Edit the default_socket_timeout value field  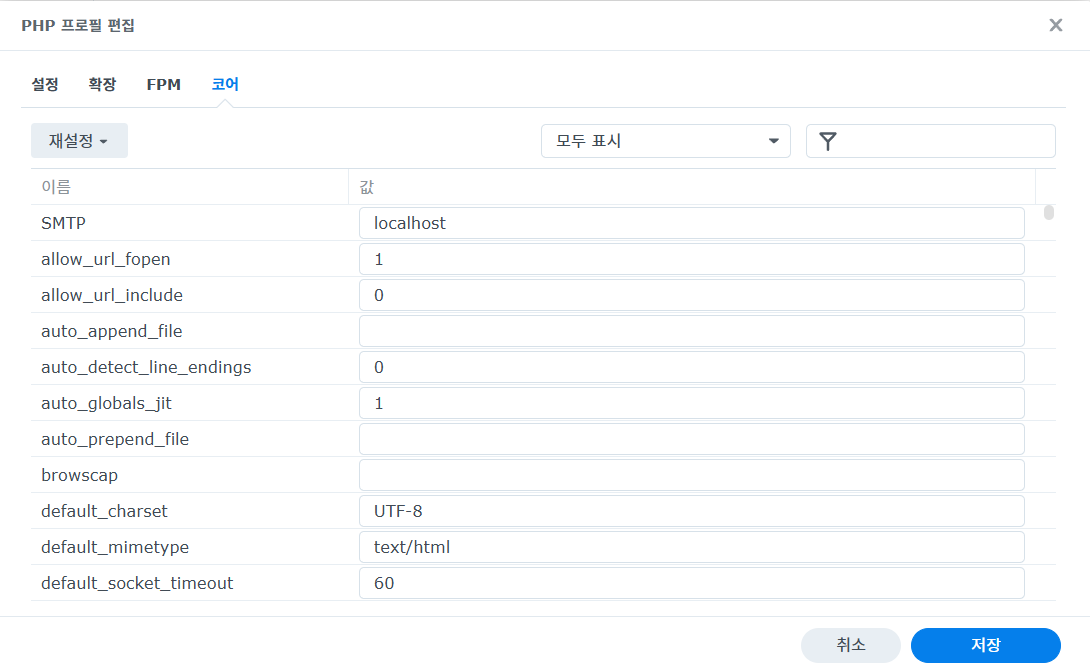692,583
